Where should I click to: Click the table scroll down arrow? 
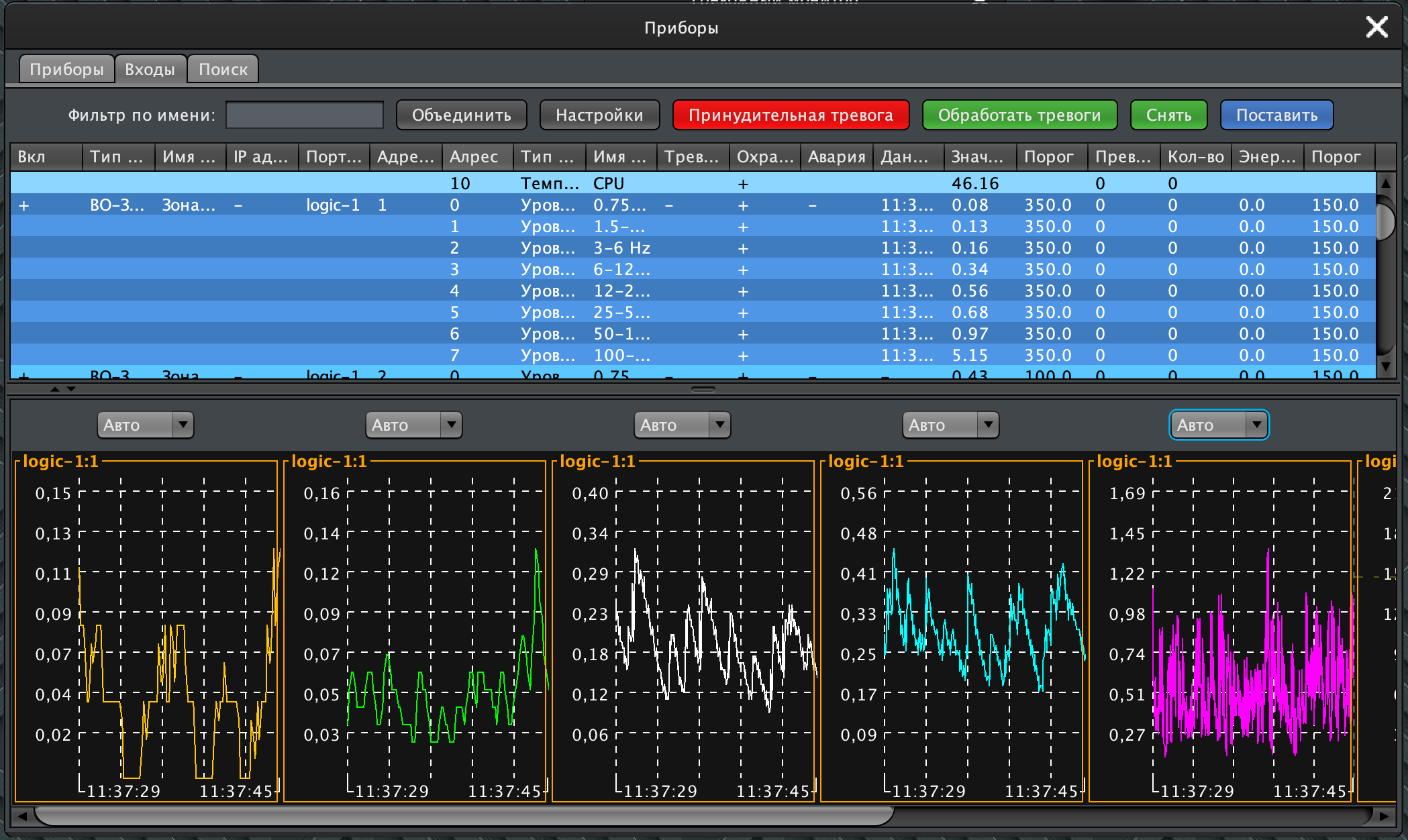[1385, 366]
